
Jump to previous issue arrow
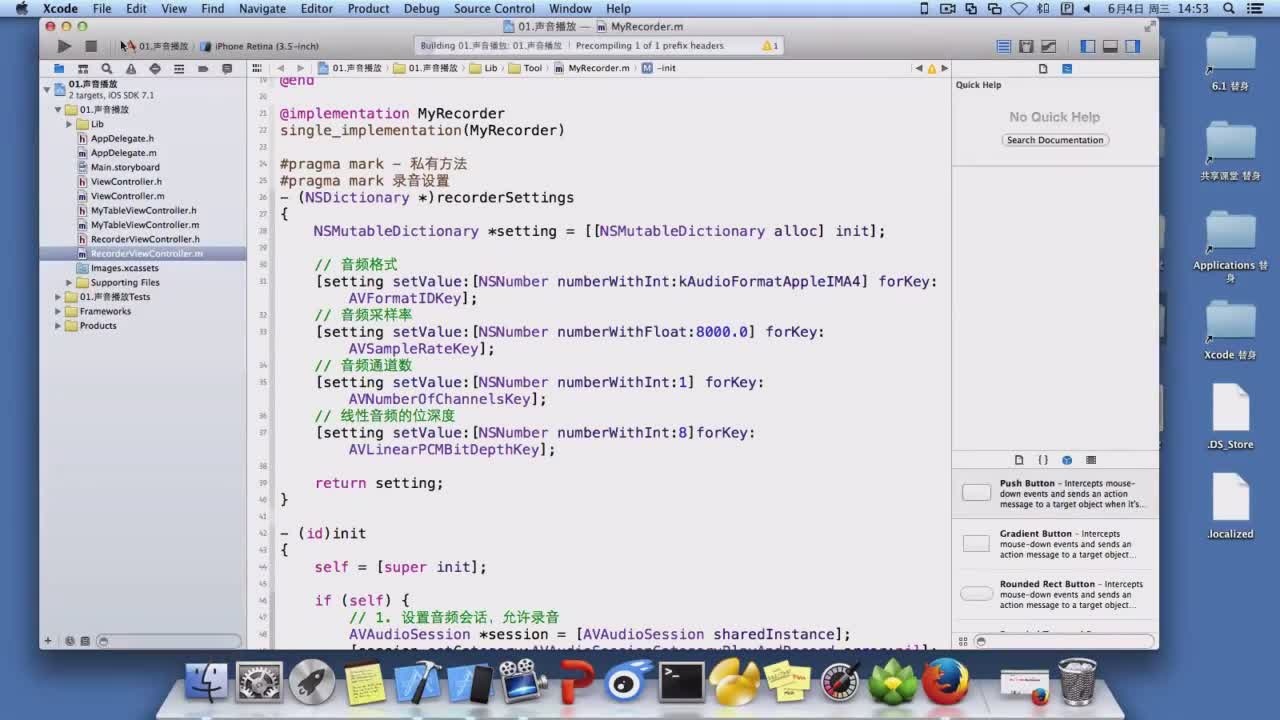tap(919, 68)
